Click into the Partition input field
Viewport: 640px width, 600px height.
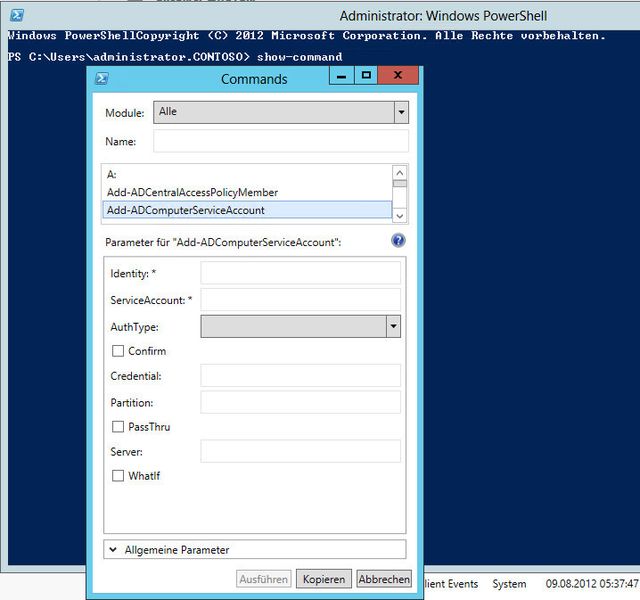click(300, 402)
